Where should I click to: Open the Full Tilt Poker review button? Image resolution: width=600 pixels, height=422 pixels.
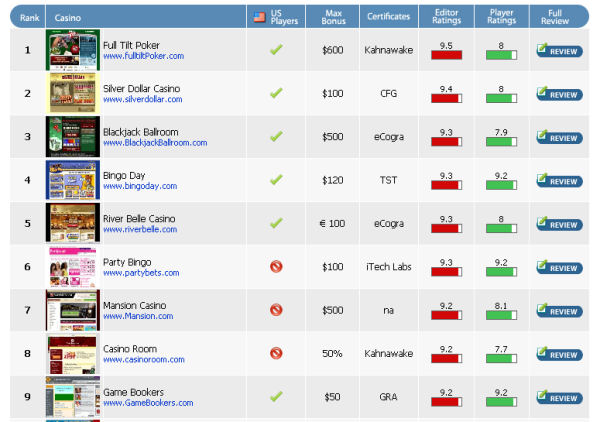(x=559, y=51)
